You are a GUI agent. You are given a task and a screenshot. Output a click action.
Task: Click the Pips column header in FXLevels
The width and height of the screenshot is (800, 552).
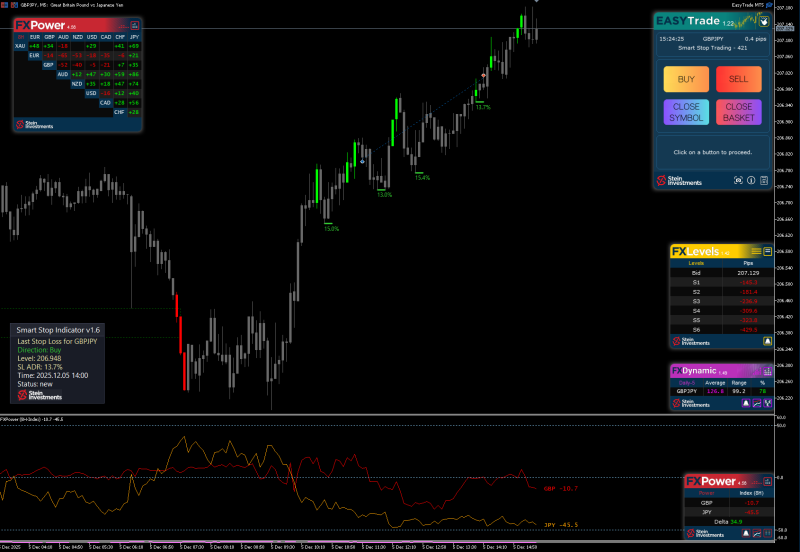click(x=748, y=263)
